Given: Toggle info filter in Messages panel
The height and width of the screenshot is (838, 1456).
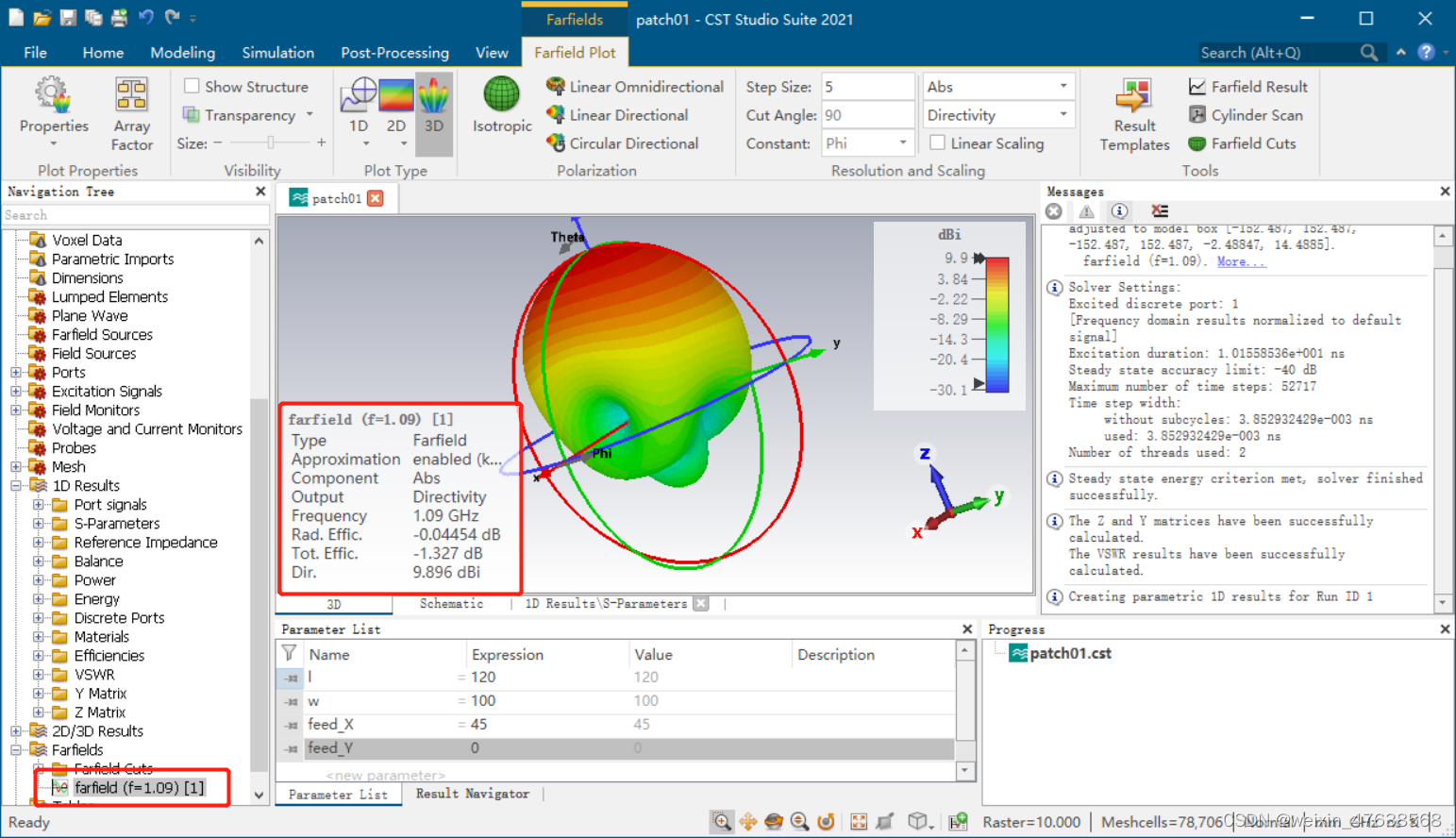Looking at the screenshot, I should pos(1119,211).
